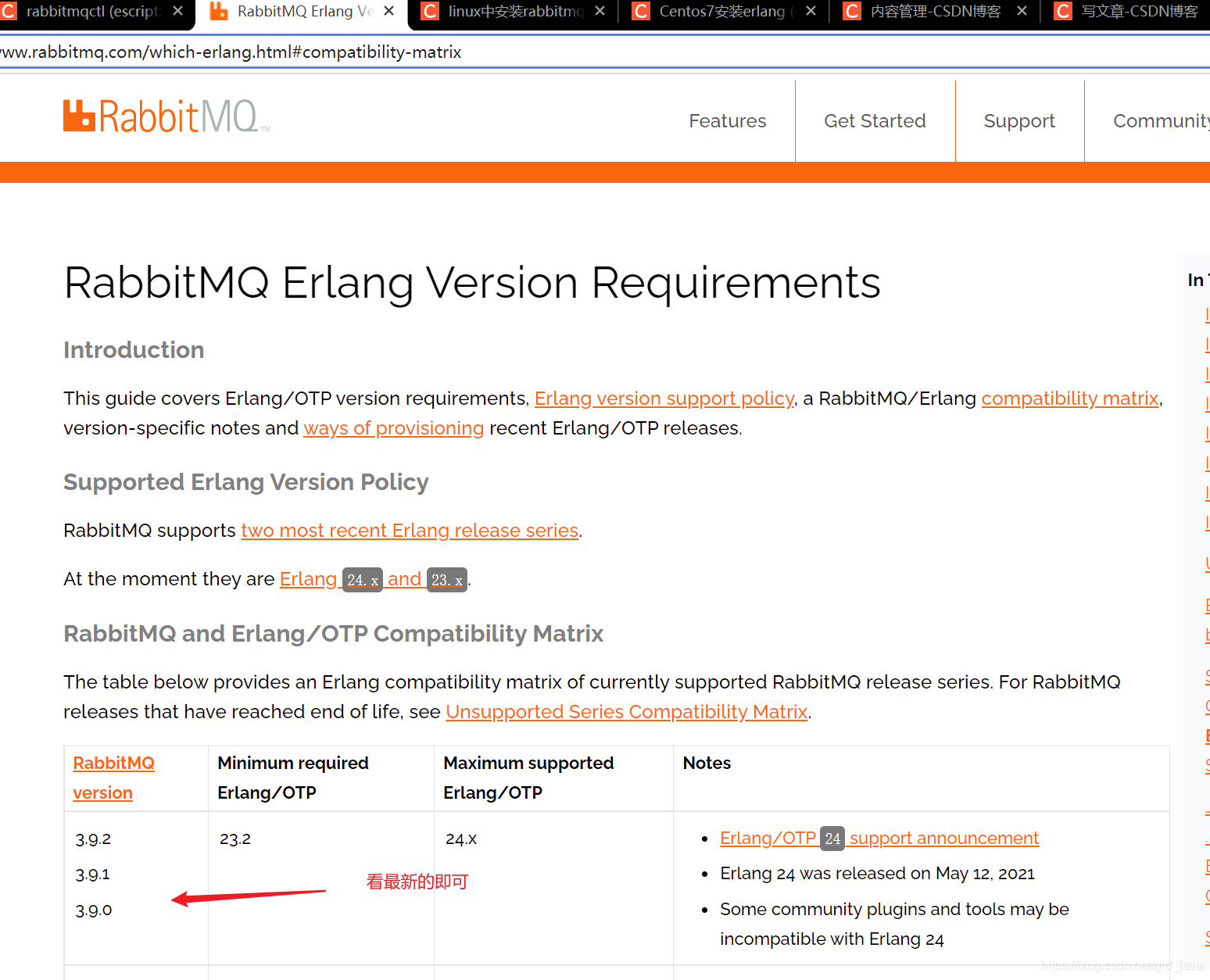
Task: Select the 3.9.1 version cell
Action: [x=92, y=874]
